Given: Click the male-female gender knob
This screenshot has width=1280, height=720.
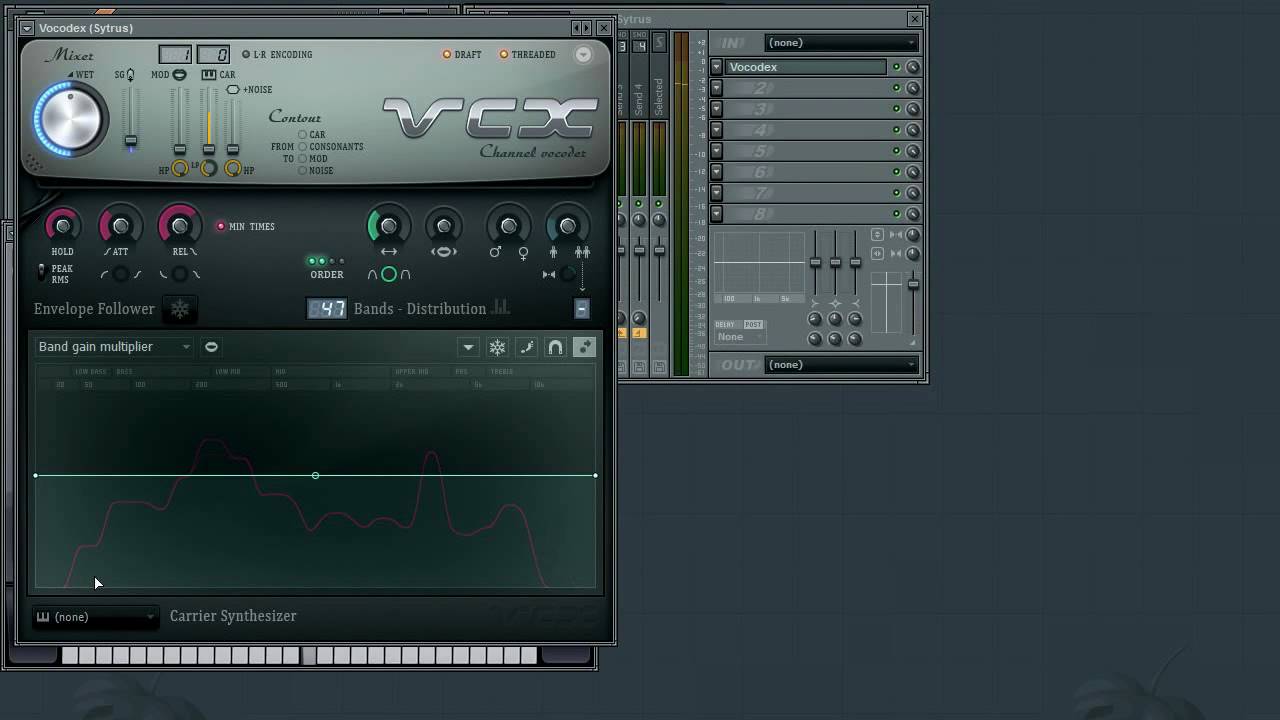Looking at the screenshot, I should [x=508, y=227].
